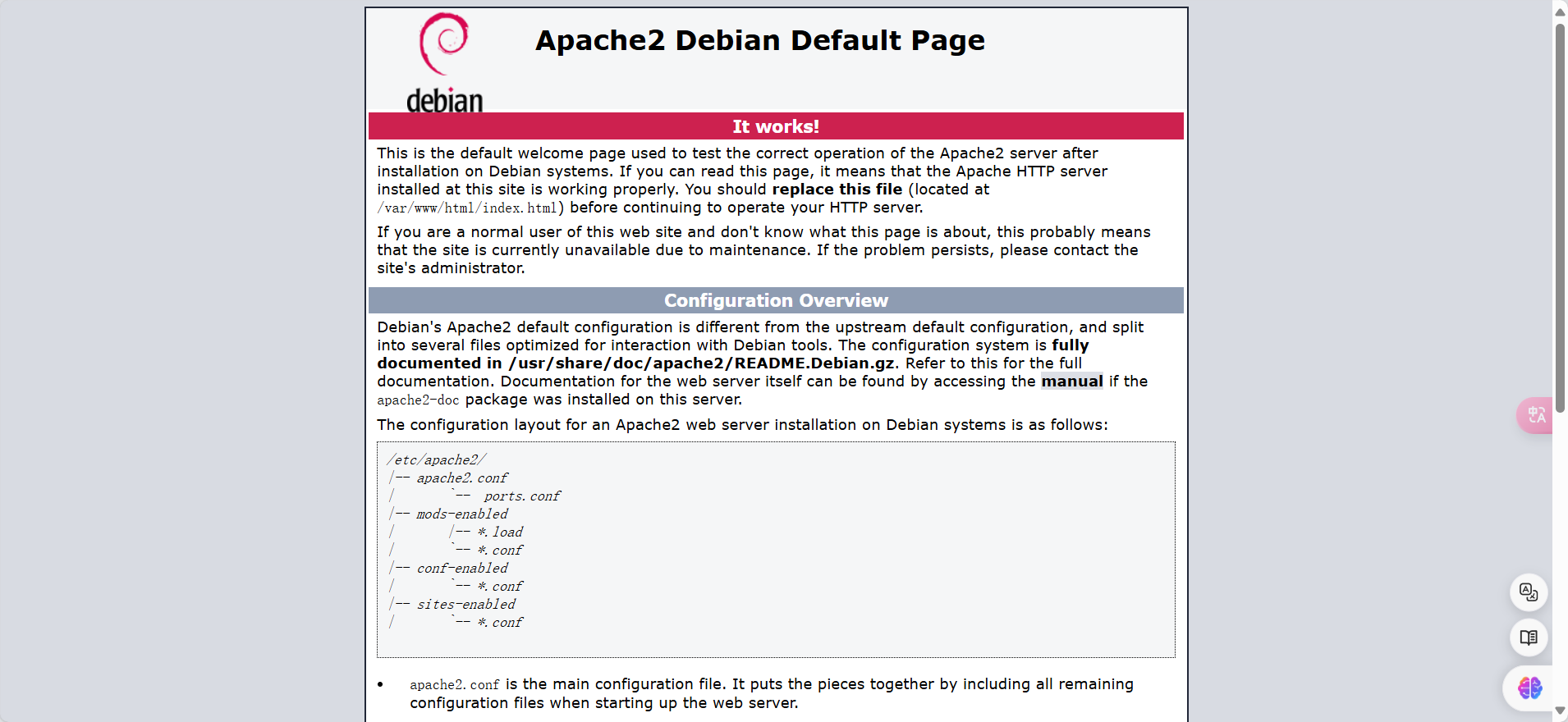
Task: Click *.load in the config tree
Action: (500, 532)
